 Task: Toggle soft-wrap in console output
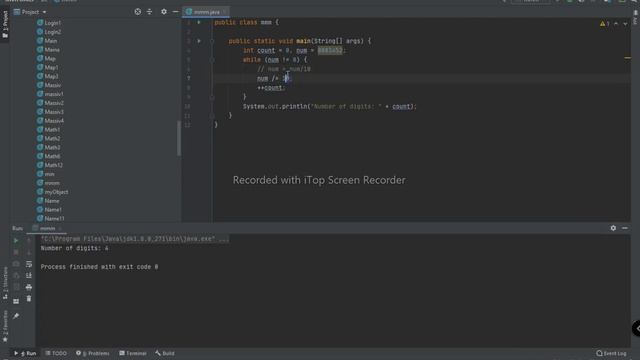click(29, 264)
